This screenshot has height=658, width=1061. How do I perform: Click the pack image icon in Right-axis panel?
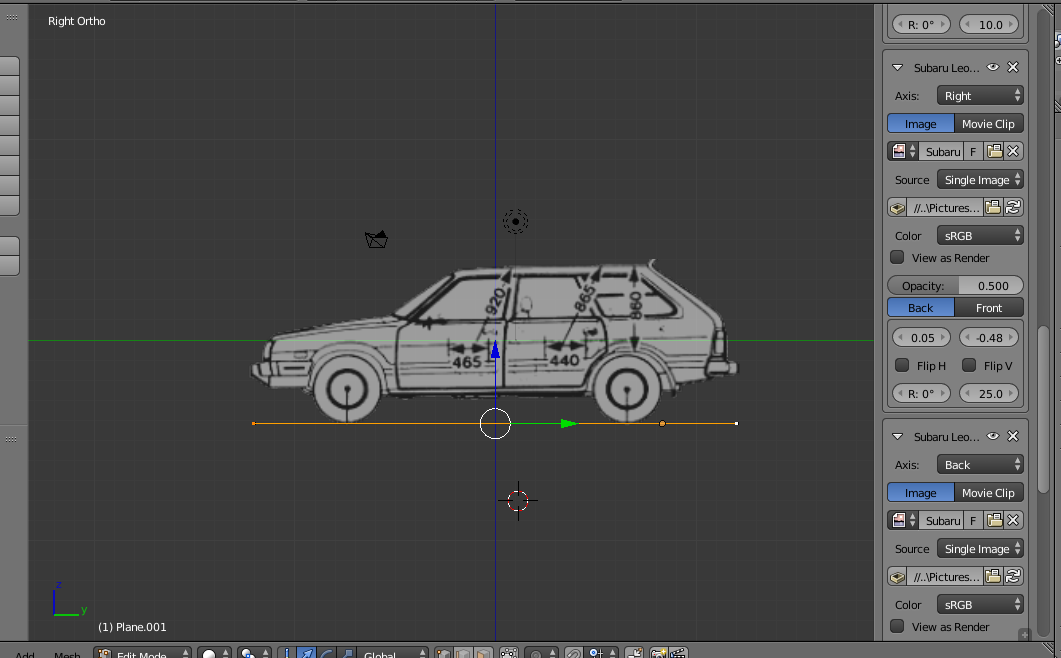[x=898, y=208]
